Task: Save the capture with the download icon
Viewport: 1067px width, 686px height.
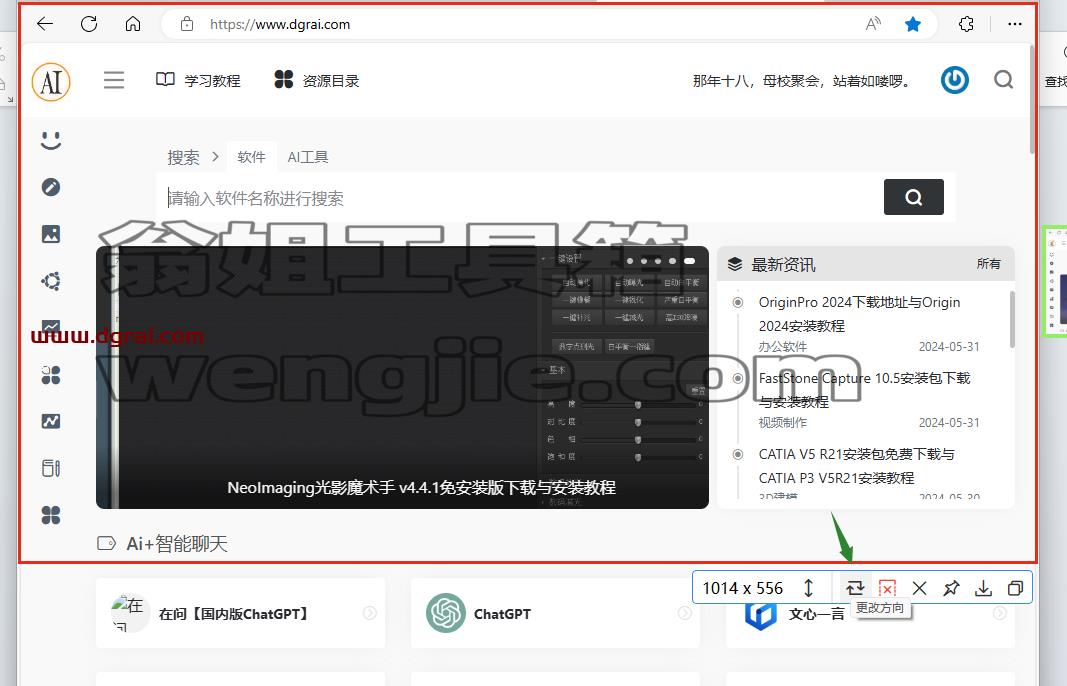Action: pos(983,588)
